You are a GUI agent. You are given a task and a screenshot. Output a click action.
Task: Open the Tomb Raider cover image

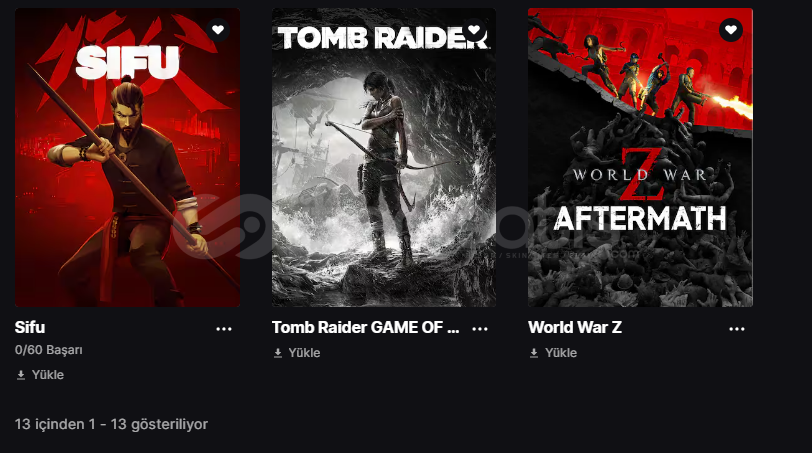point(384,157)
